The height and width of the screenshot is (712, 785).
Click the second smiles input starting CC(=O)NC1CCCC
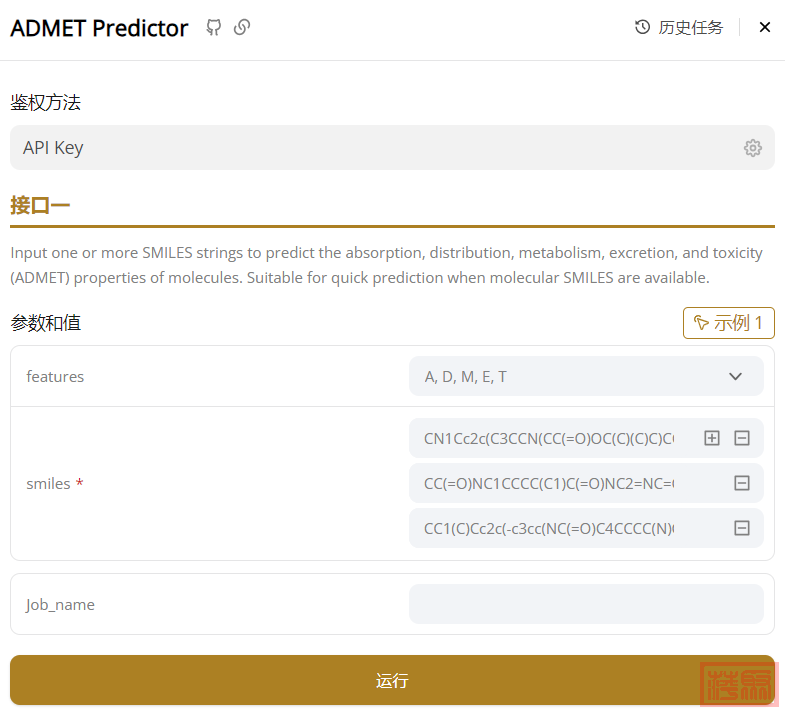coord(549,483)
